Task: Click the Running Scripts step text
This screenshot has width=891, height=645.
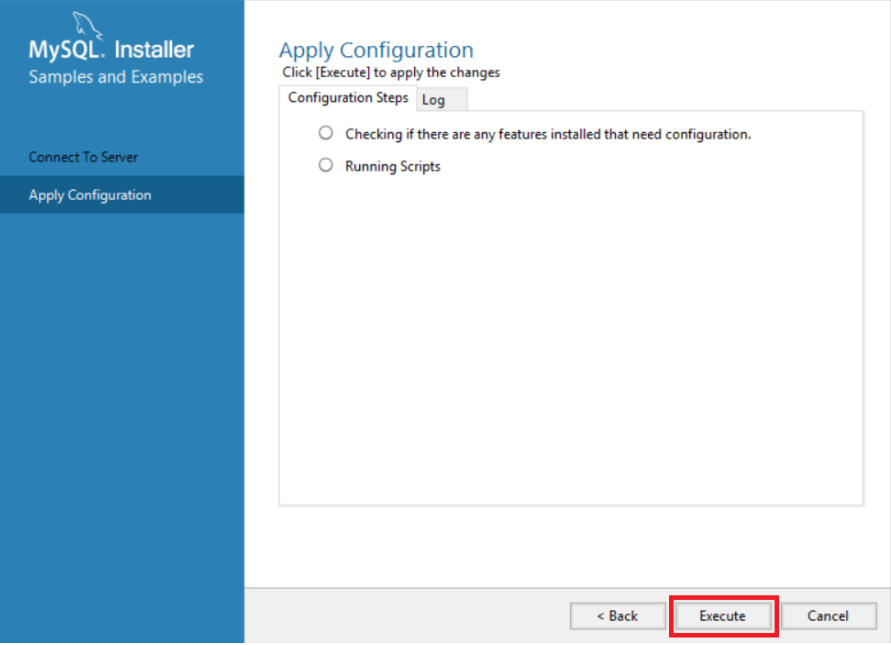Action: tap(393, 167)
